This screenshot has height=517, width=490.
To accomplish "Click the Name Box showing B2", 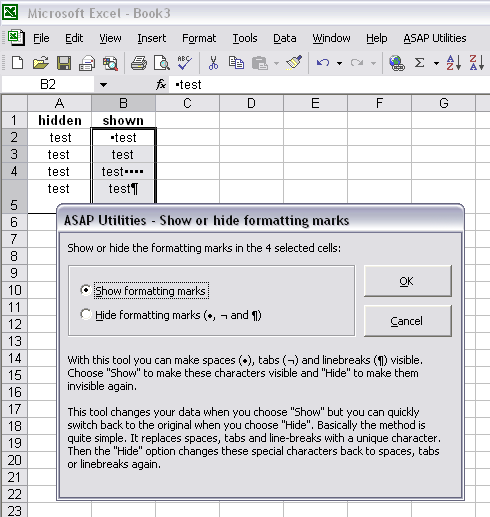I will click(x=48, y=85).
